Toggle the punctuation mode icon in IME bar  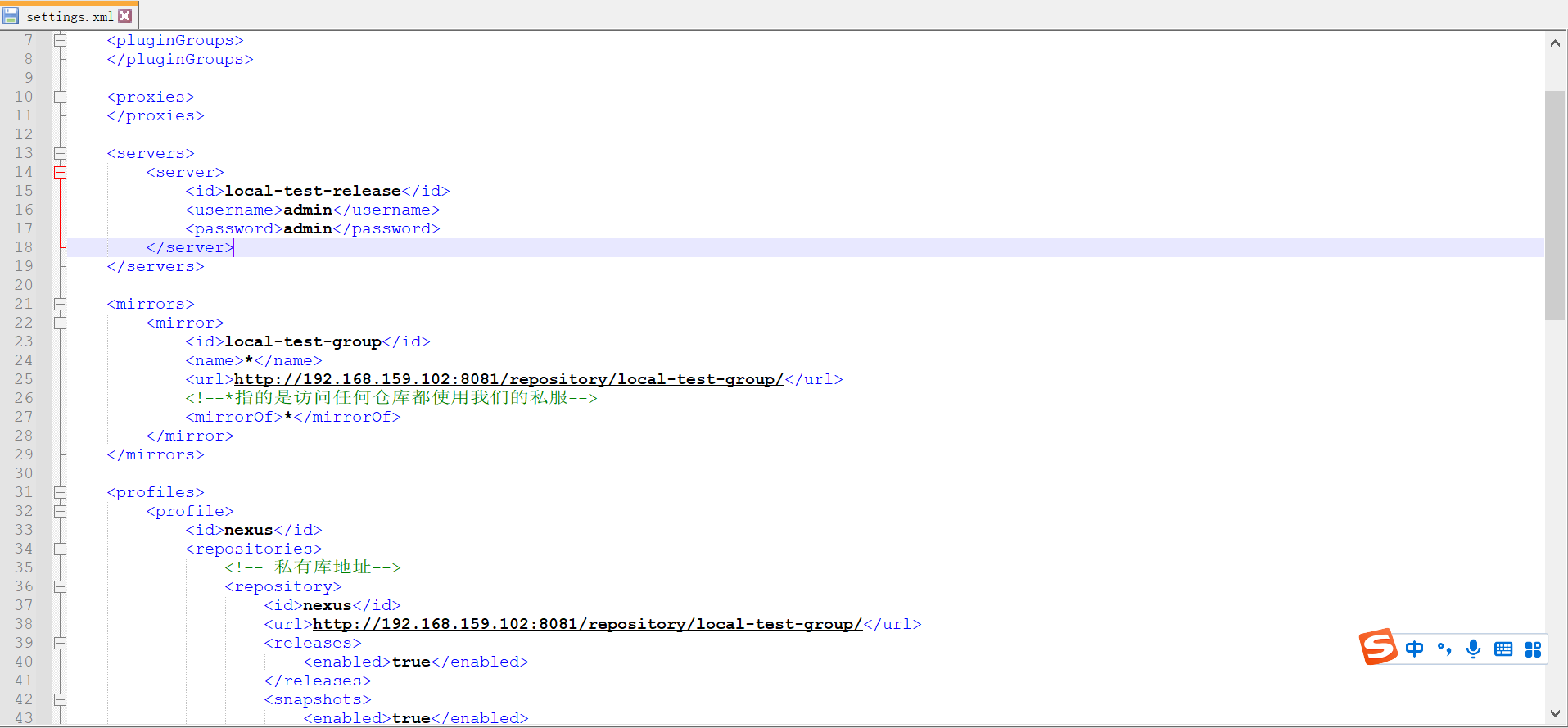(x=1444, y=649)
